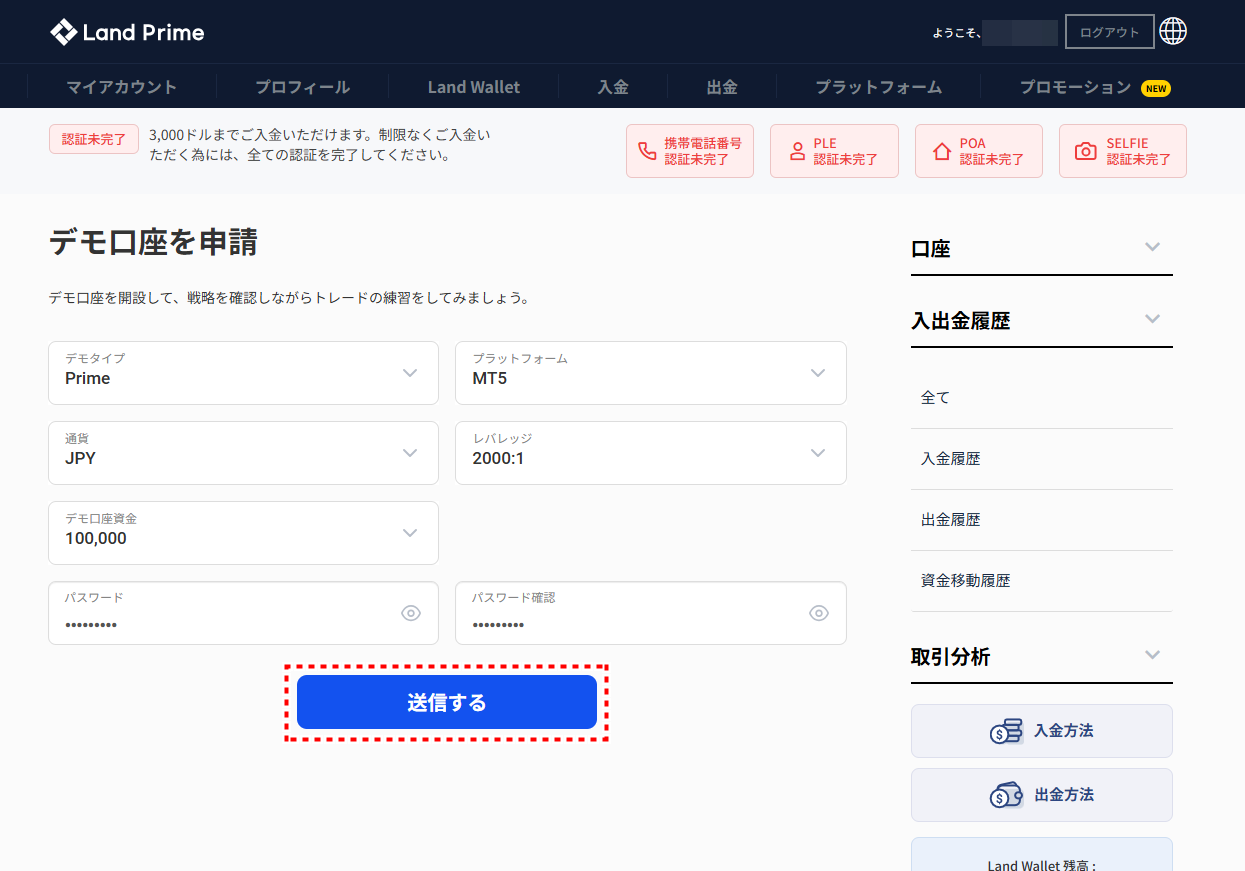This screenshot has width=1245, height=871.
Task: Click the Land Prime logo
Action: pos(127,32)
